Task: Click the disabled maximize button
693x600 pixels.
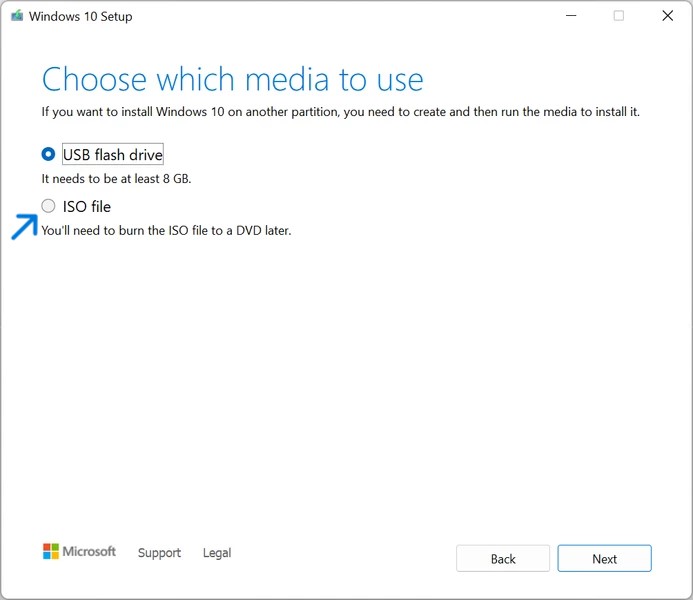Action: tap(619, 16)
